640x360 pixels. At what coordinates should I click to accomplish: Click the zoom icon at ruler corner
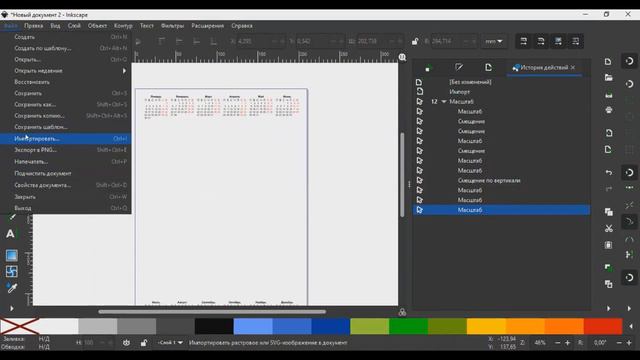(x=402, y=57)
